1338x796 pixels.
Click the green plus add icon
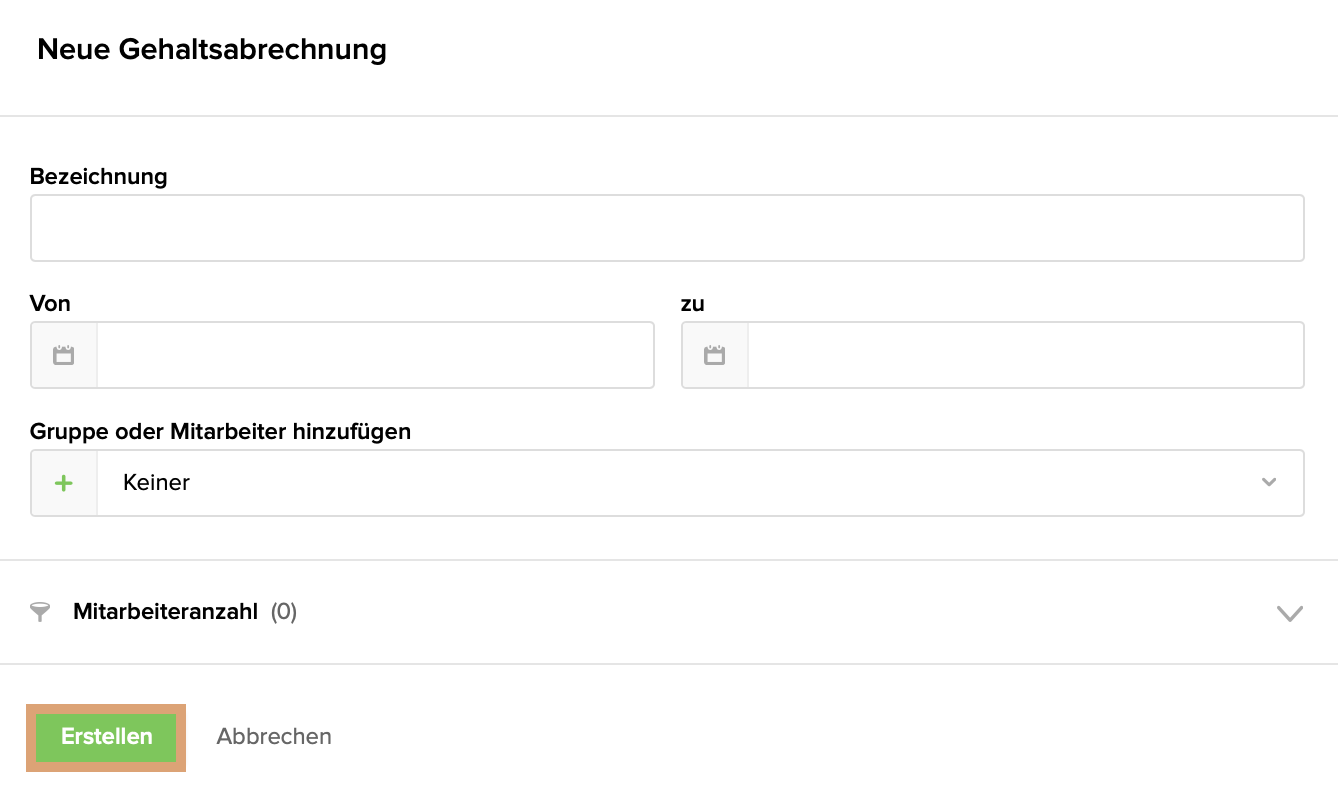[x=64, y=483]
